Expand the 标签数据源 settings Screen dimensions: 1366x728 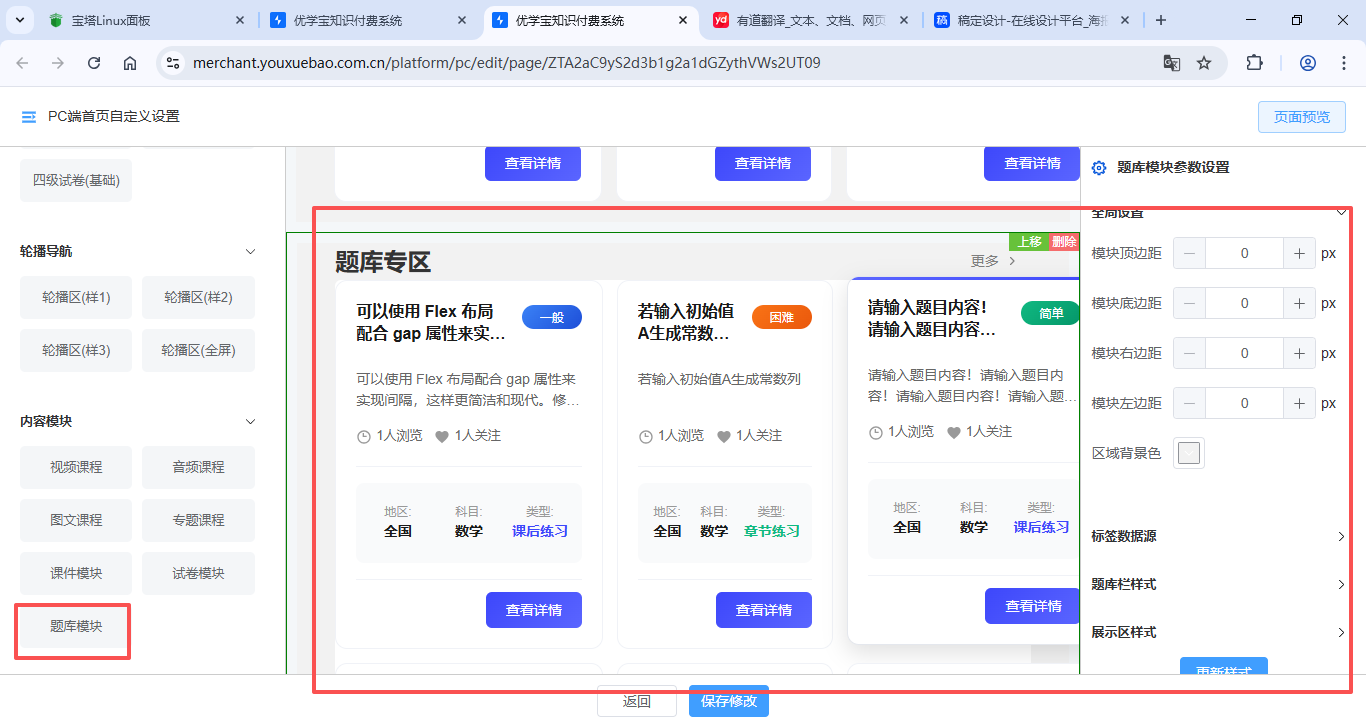tap(1340, 537)
